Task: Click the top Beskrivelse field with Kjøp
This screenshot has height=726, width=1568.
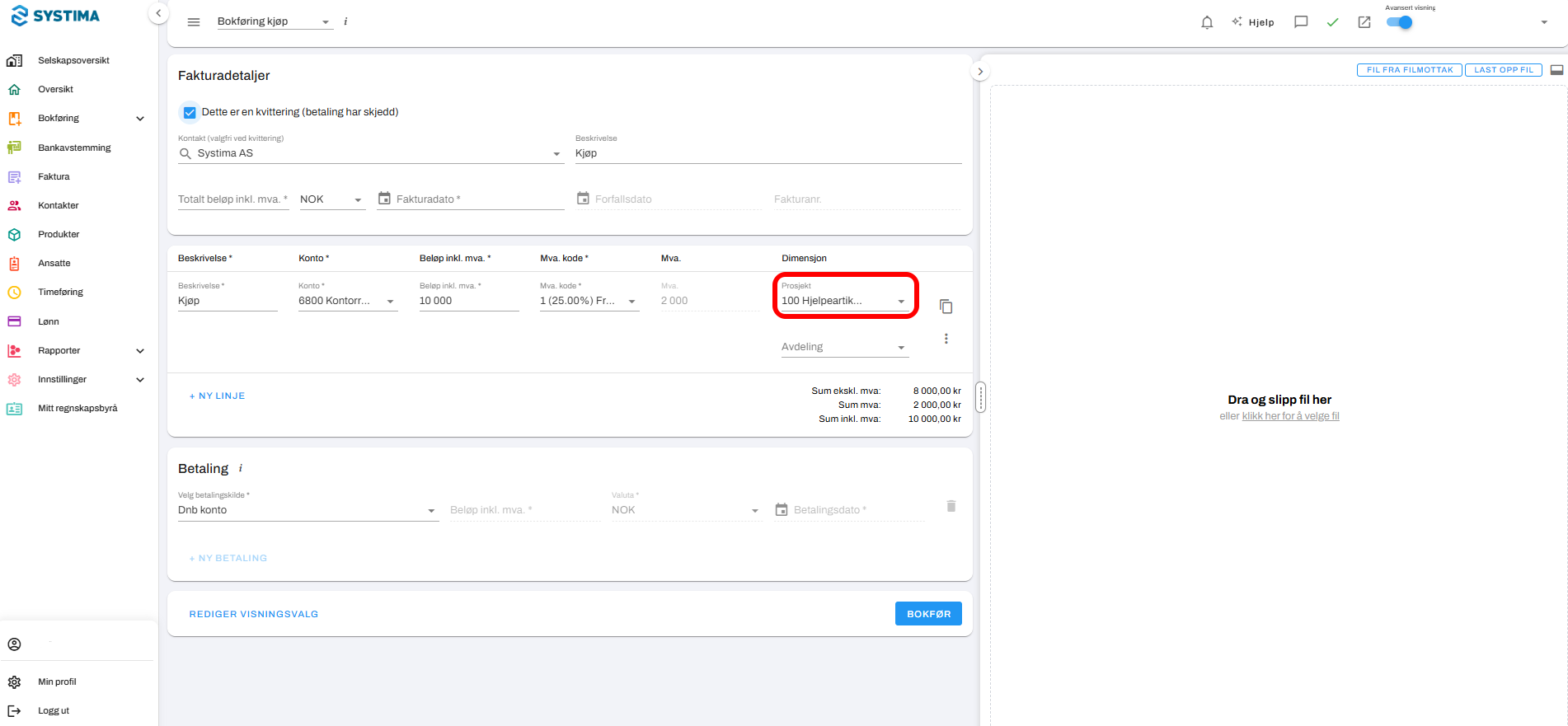Action: [x=768, y=153]
